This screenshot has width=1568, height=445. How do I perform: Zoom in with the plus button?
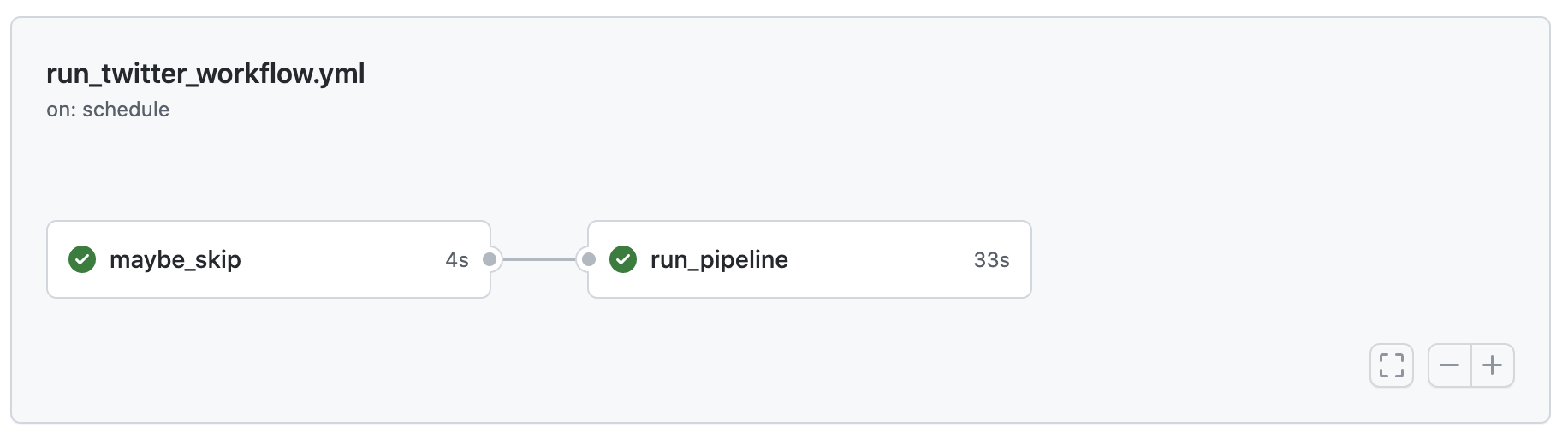(x=1493, y=365)
